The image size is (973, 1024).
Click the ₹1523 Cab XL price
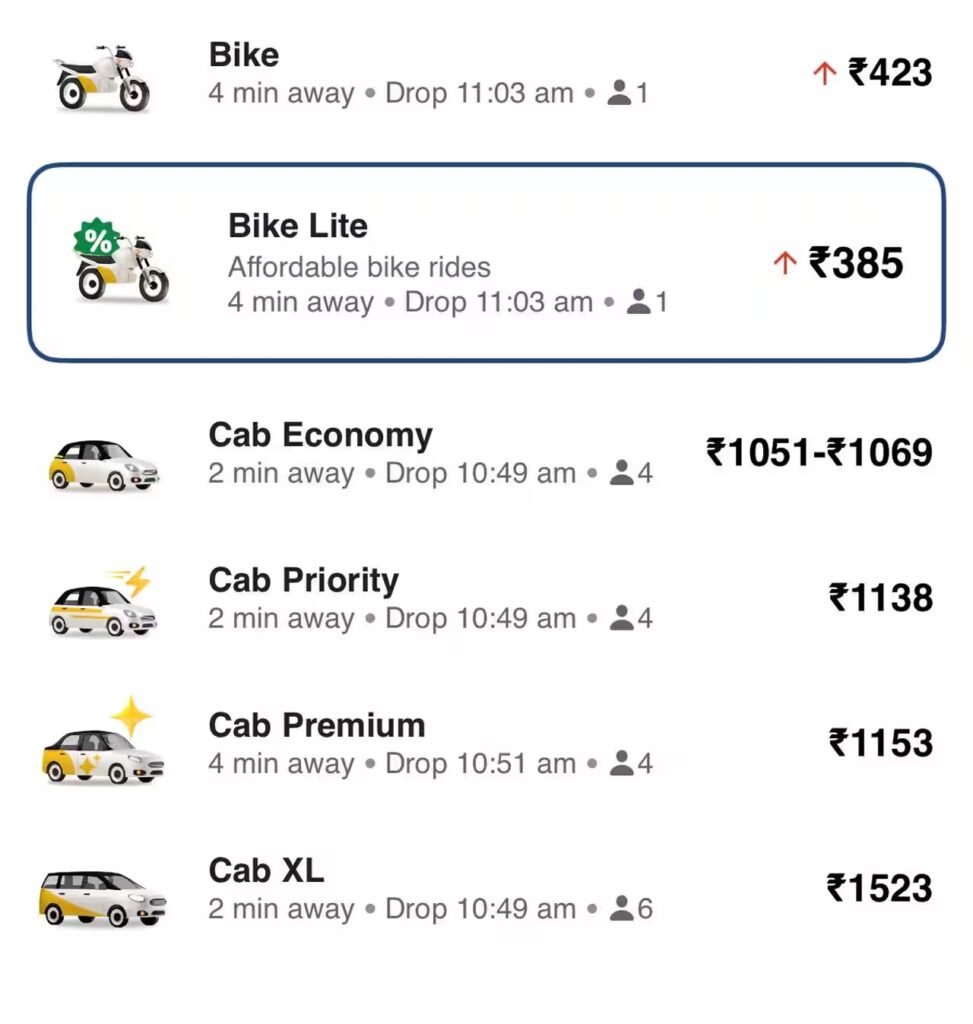[879, 888]
